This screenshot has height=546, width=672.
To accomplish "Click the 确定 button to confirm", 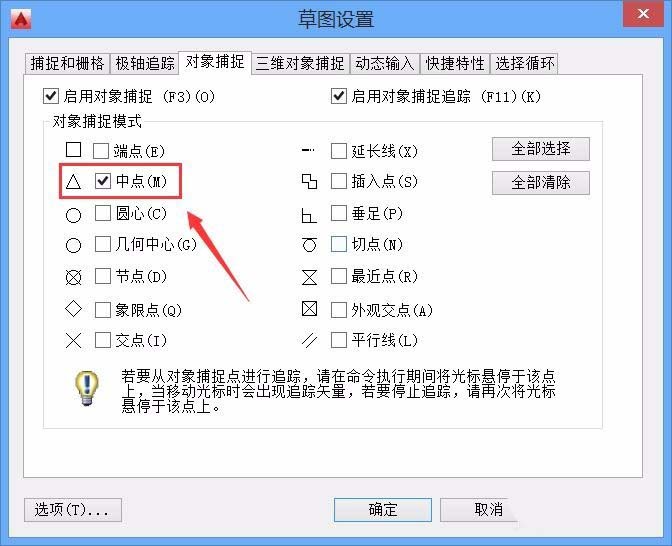I will pyautogui.click(x=382, y=510).
